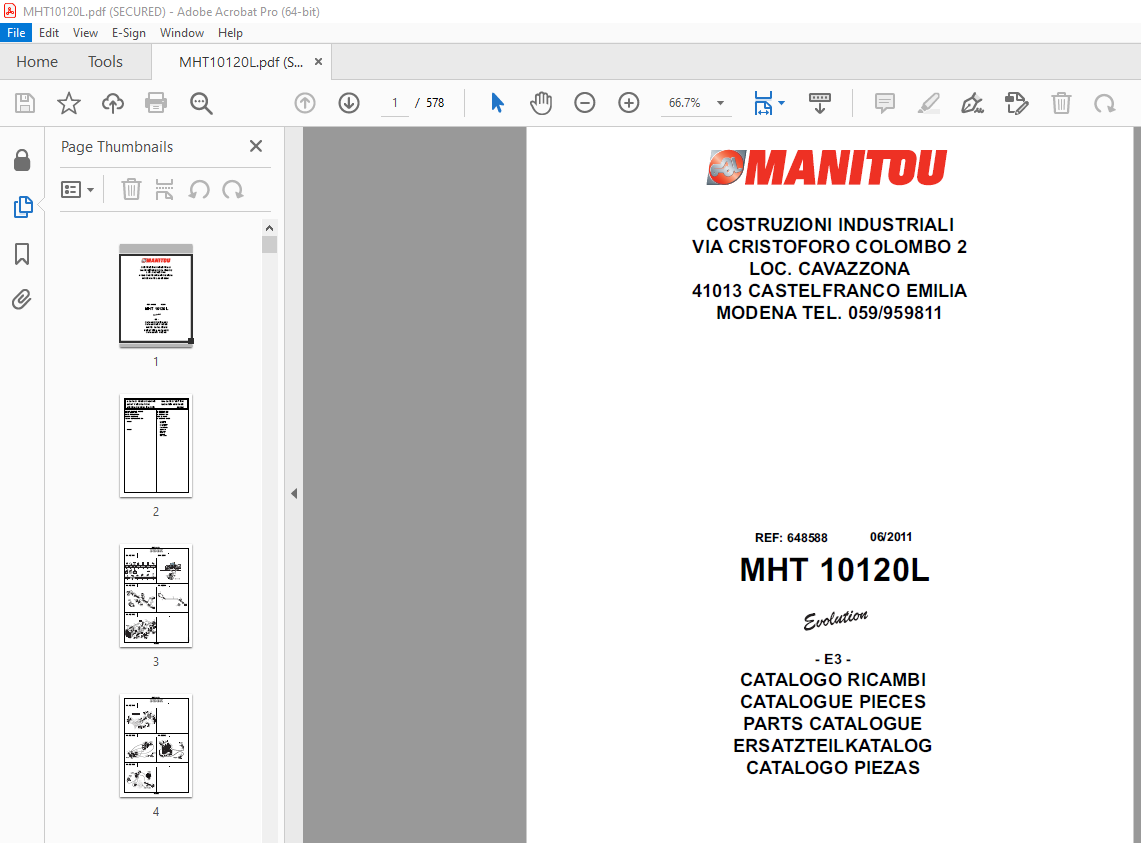The width and height of the screenshot is (1141, 843).
Task: Zoom in with plus button
Action: pos(629,103)
